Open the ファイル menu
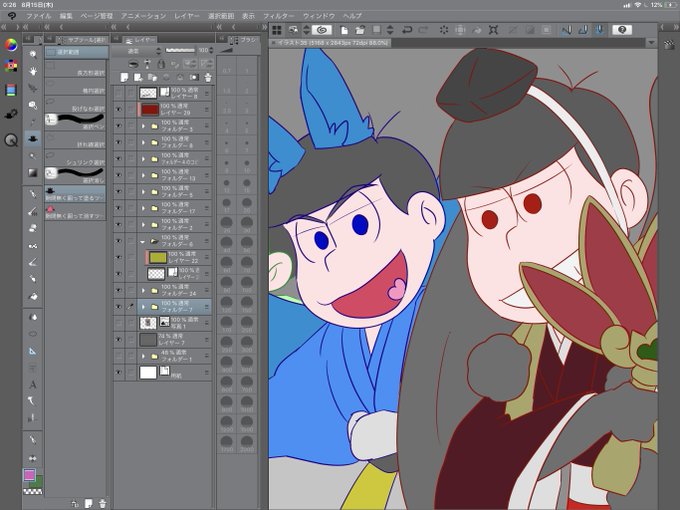This screenshot has width=680, height=510. [38, 16]
